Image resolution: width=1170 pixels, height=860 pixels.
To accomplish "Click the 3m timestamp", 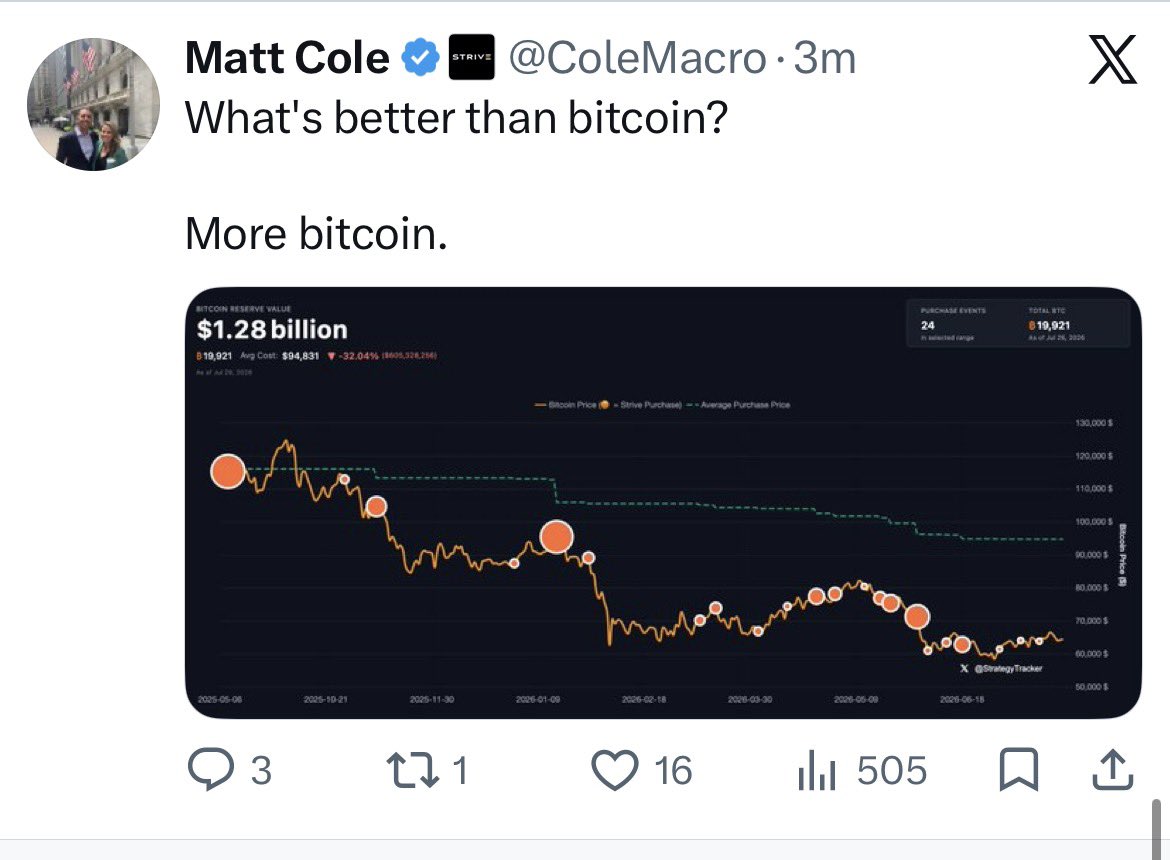I will click(824, 58).
